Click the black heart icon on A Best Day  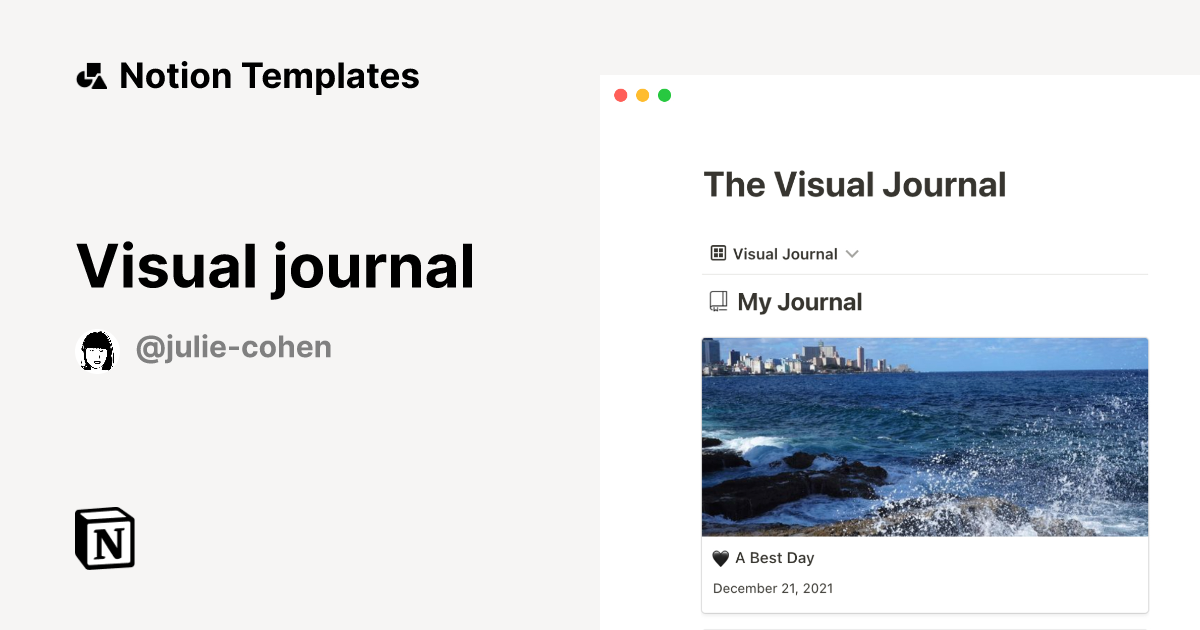tap(720, 557)
